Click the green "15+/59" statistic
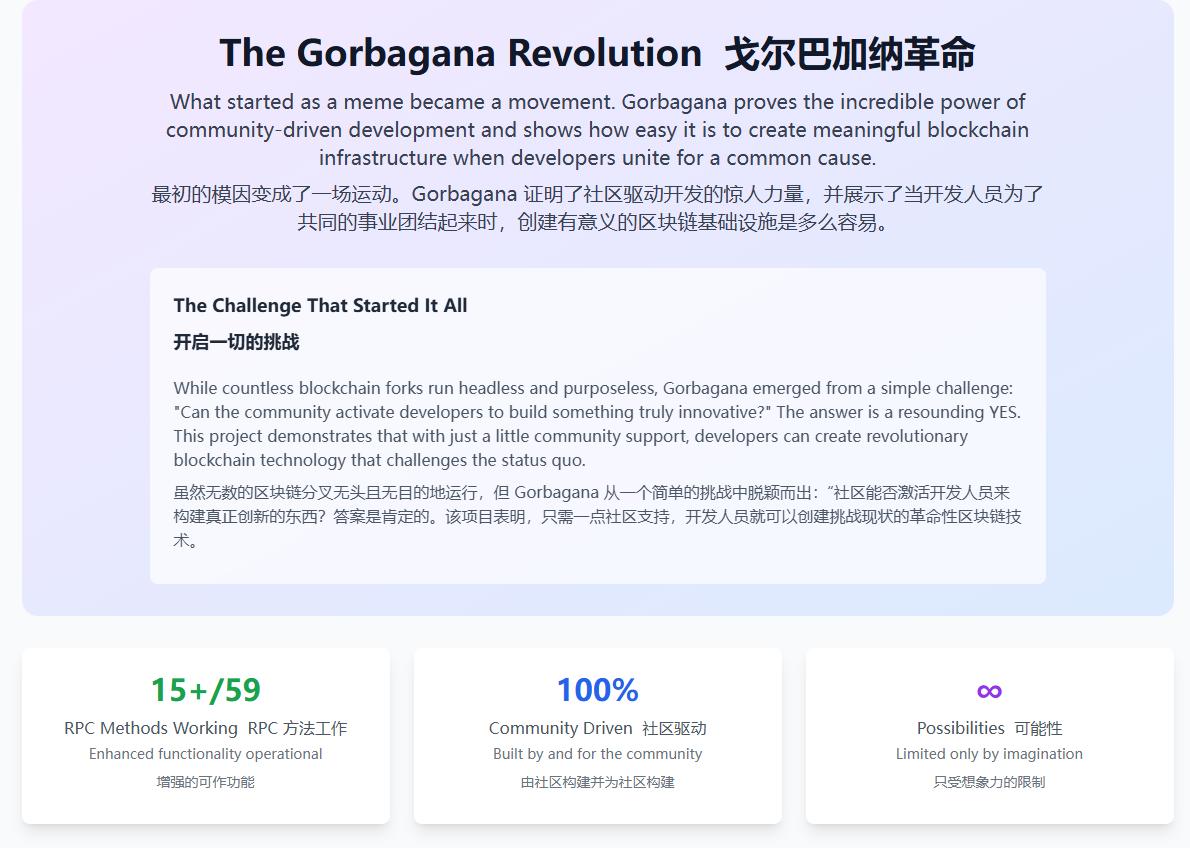 [206, 690]
